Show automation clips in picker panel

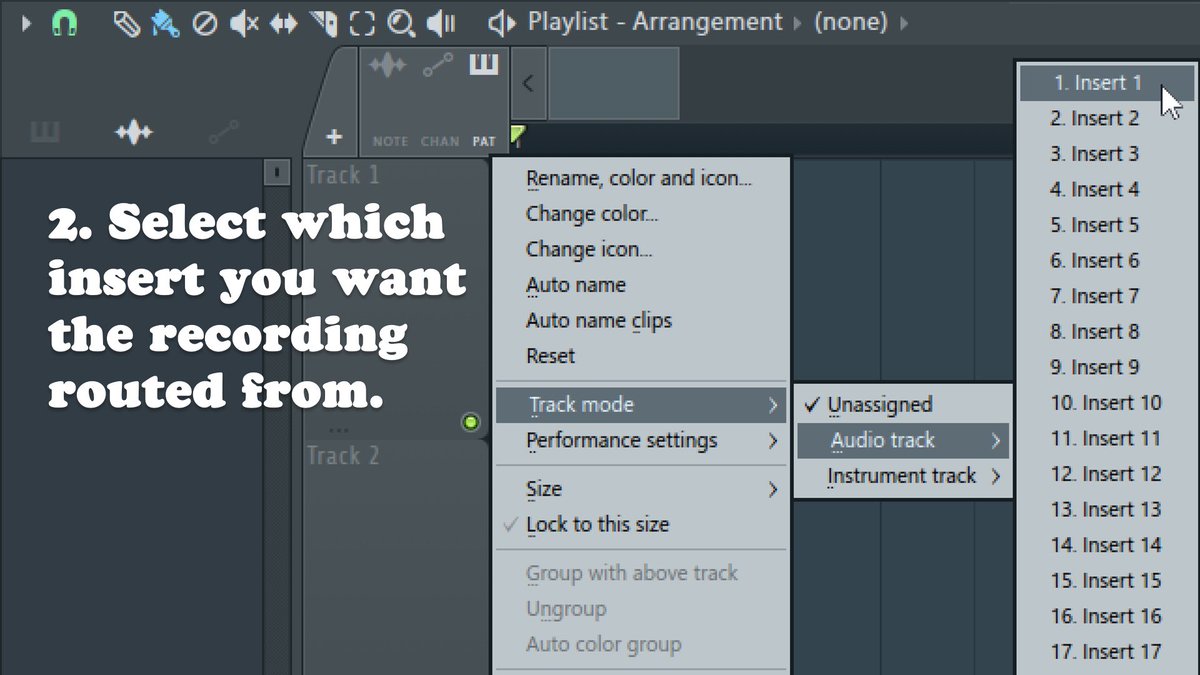(224, 132)
